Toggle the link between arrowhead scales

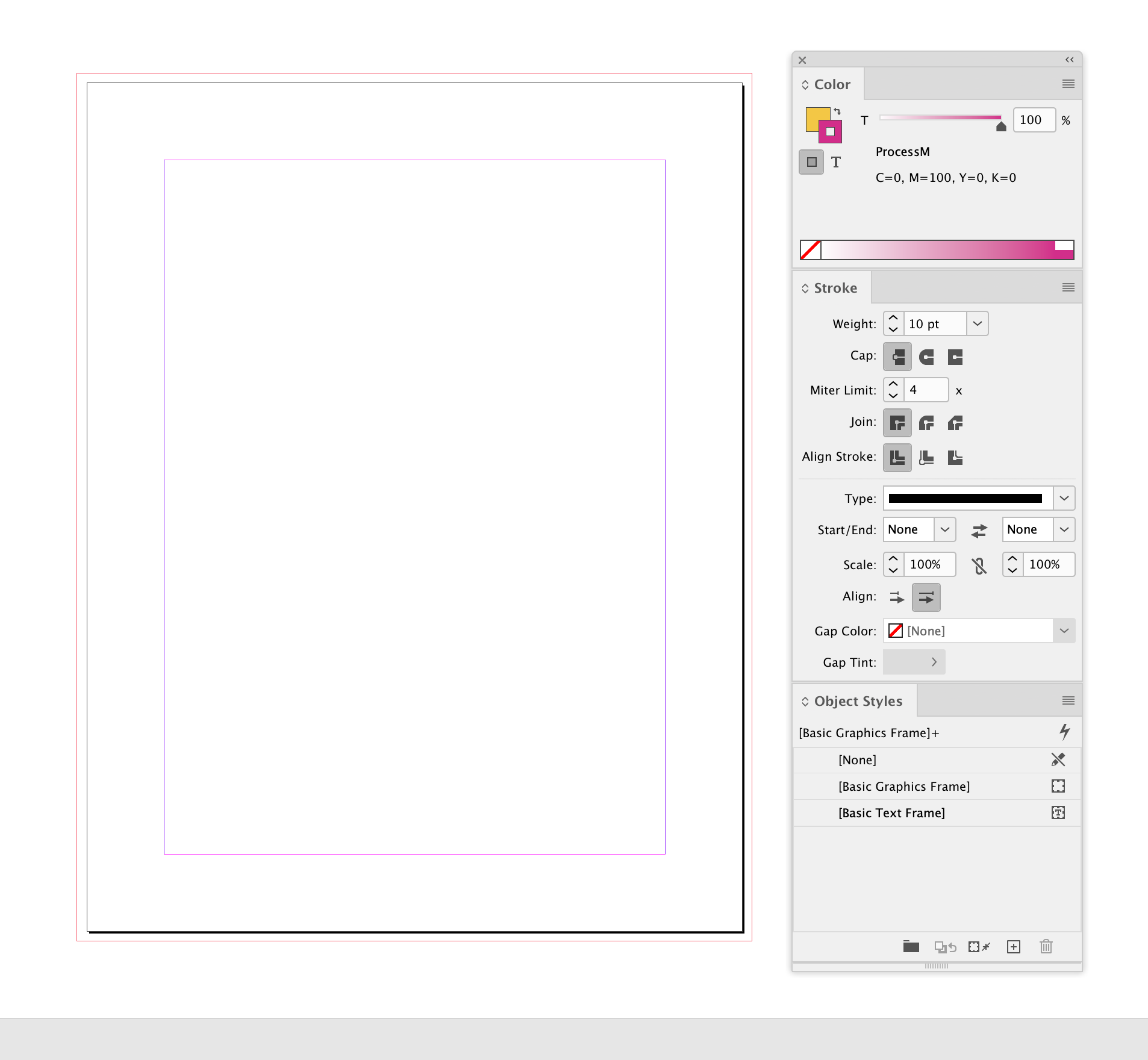979,565
